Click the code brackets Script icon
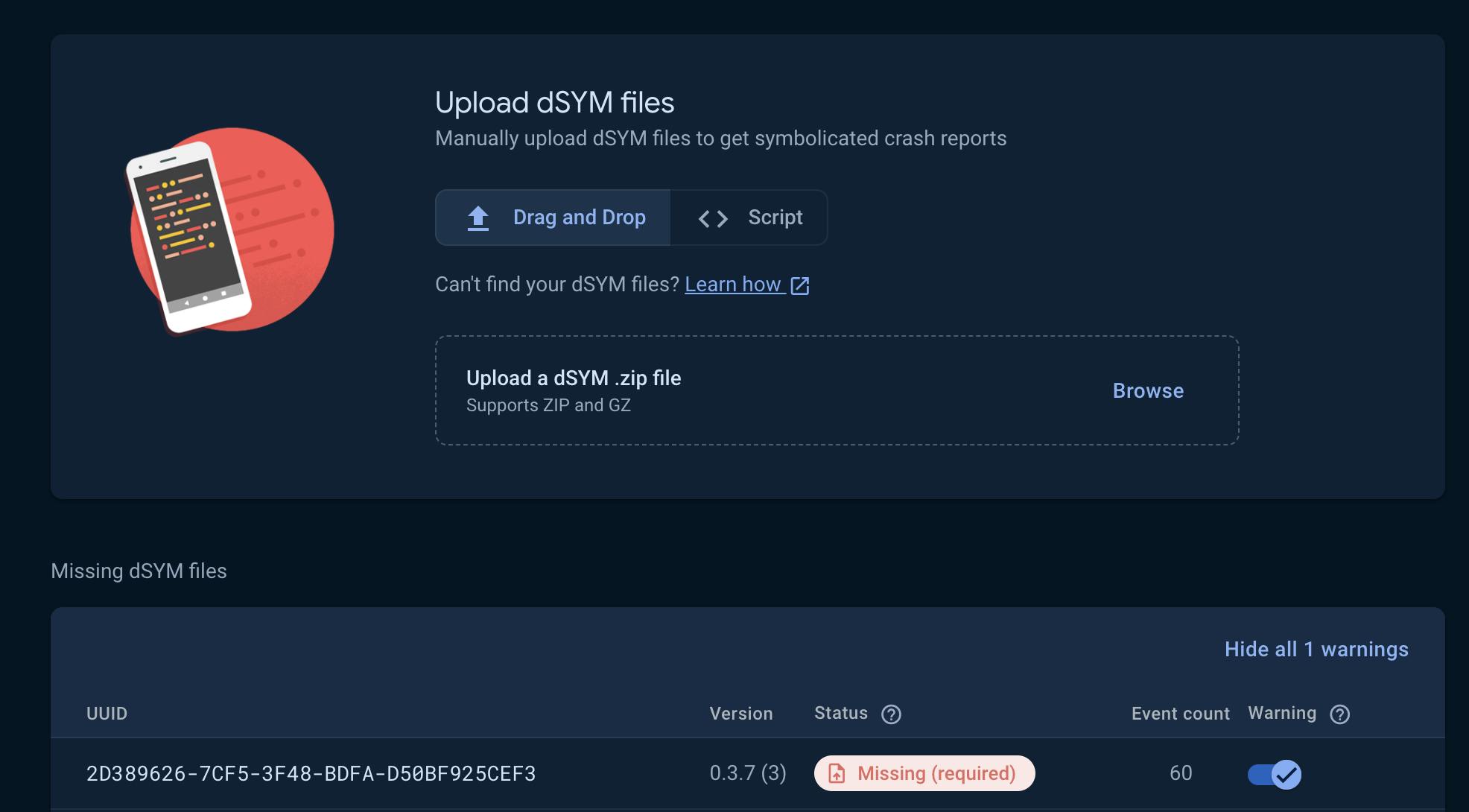The width and height of the screenshot is (1469, 812). [712, 218]
